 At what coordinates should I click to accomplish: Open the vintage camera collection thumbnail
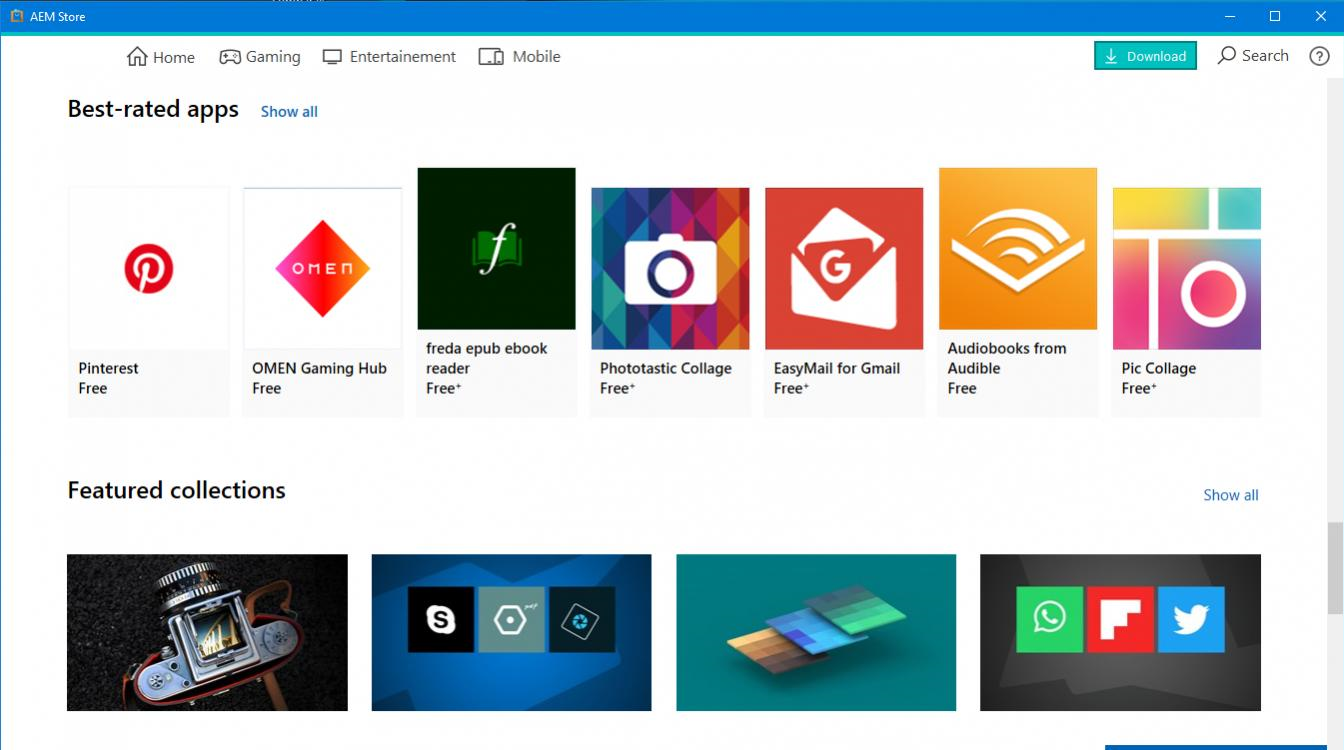207,633
